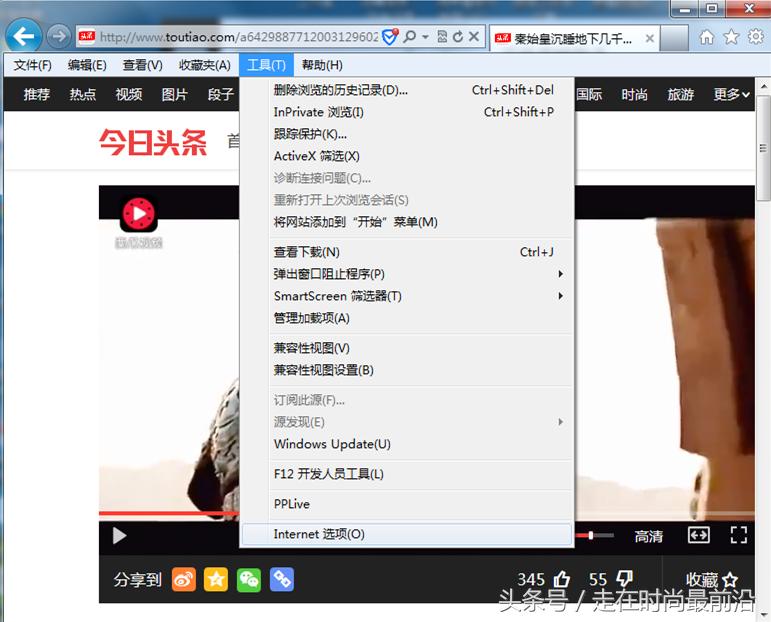Close the 秦始皇沉睡地下几千 tab

coord(650,38)
